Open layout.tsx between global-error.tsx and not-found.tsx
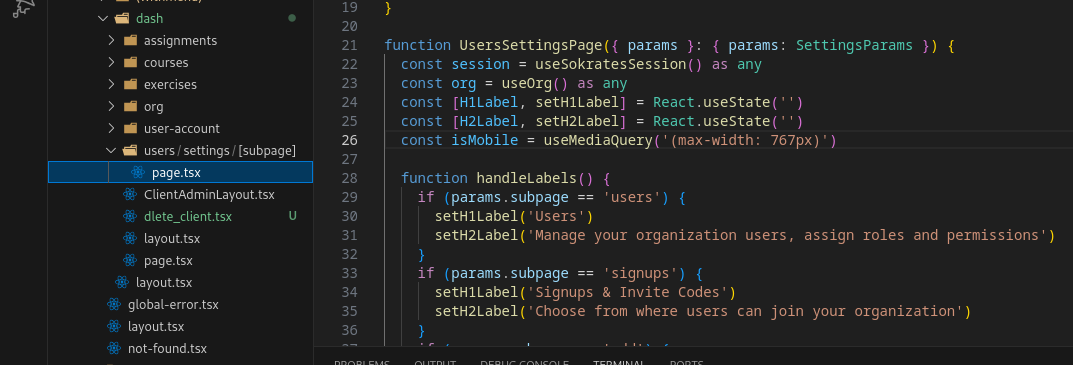The width and height of the screenshot is (1073, 365). [x=155, y=326]
